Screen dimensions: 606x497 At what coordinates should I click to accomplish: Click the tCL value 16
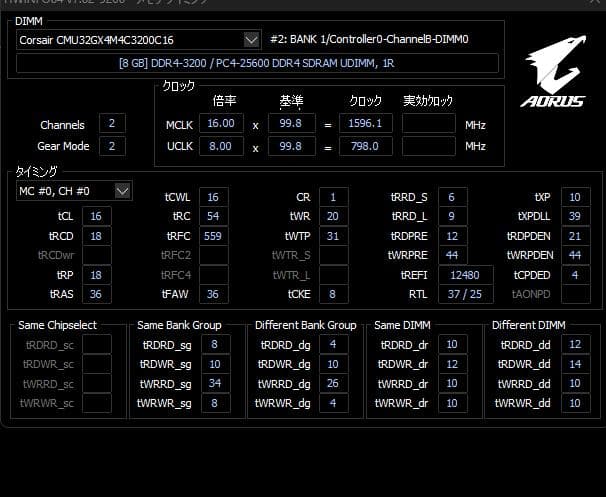point(97,216)
